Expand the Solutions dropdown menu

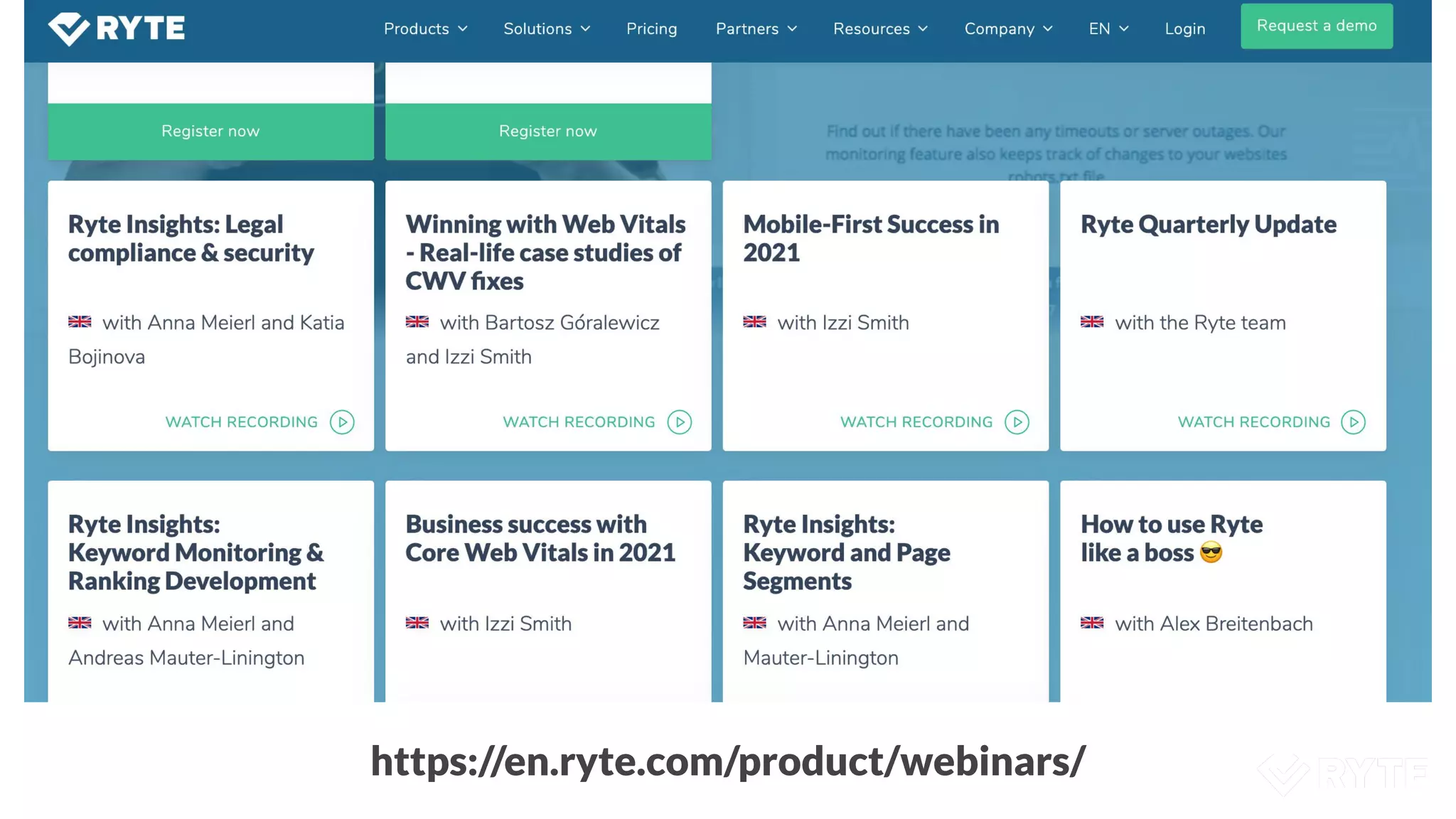click(547, 29)
